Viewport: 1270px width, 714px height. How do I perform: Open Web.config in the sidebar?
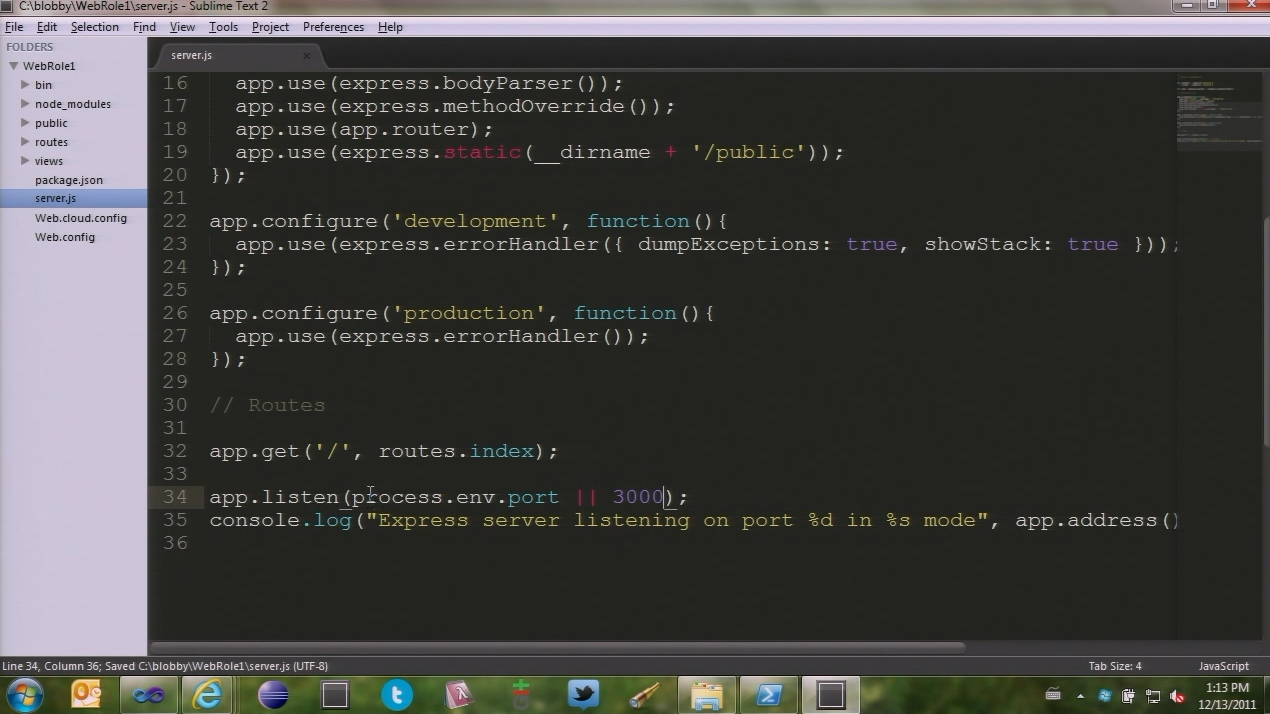65,237
